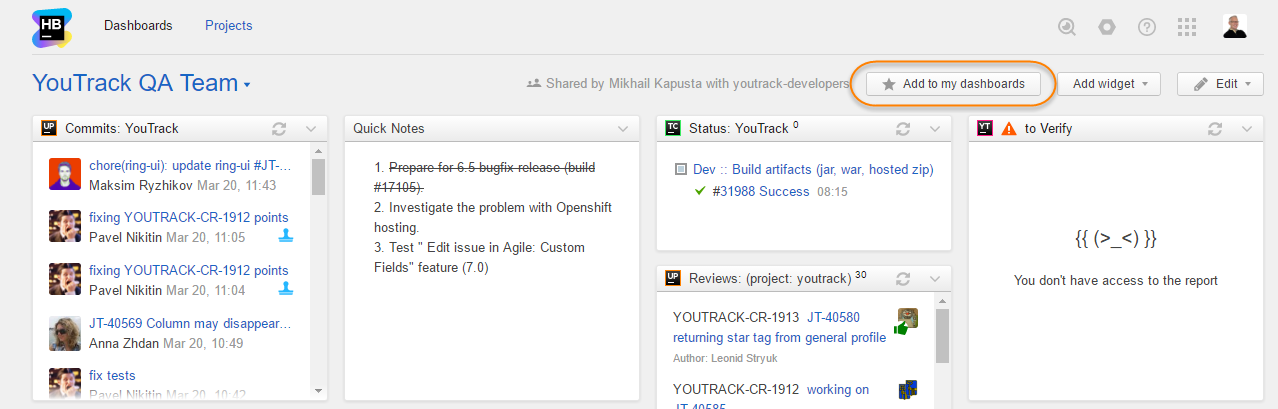Go to the Dashboards tab

[138, 26]
